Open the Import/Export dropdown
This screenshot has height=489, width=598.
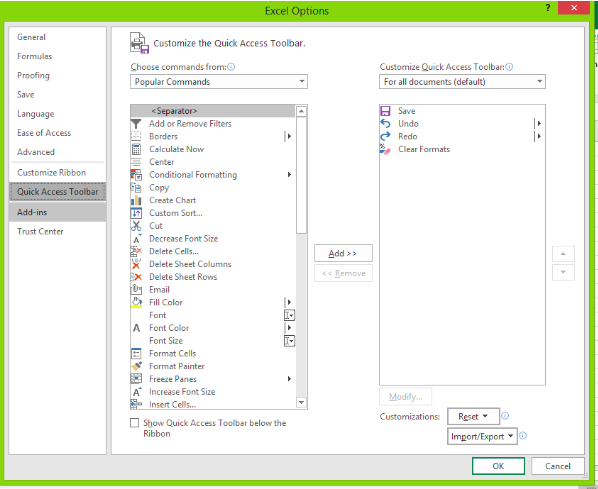click(x=482, y=436)
